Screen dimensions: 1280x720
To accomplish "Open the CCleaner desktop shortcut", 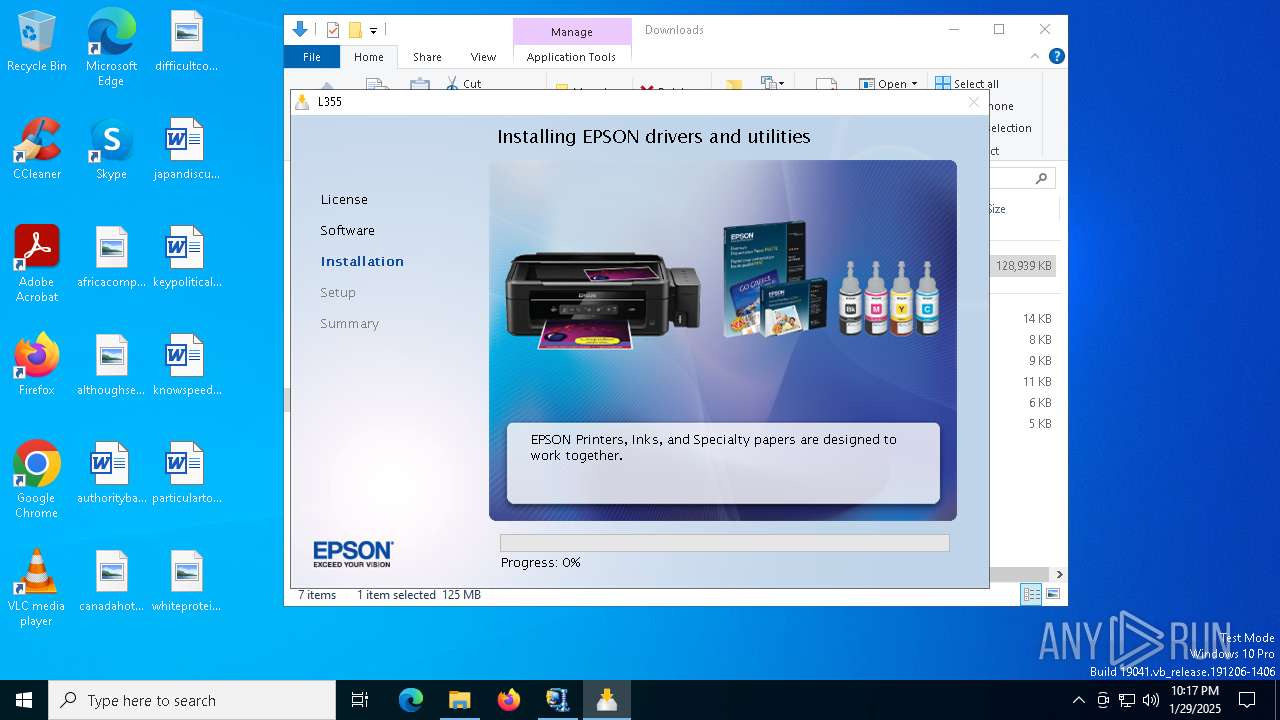I will pyautogui.click(x=37, y=150).
